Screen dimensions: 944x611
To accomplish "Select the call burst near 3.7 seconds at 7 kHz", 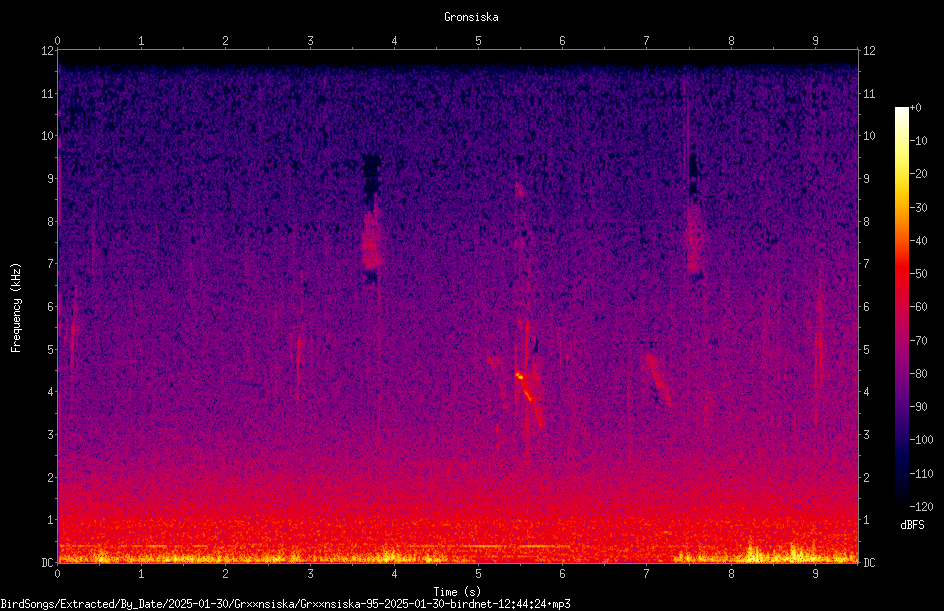I will pos(372,238).
